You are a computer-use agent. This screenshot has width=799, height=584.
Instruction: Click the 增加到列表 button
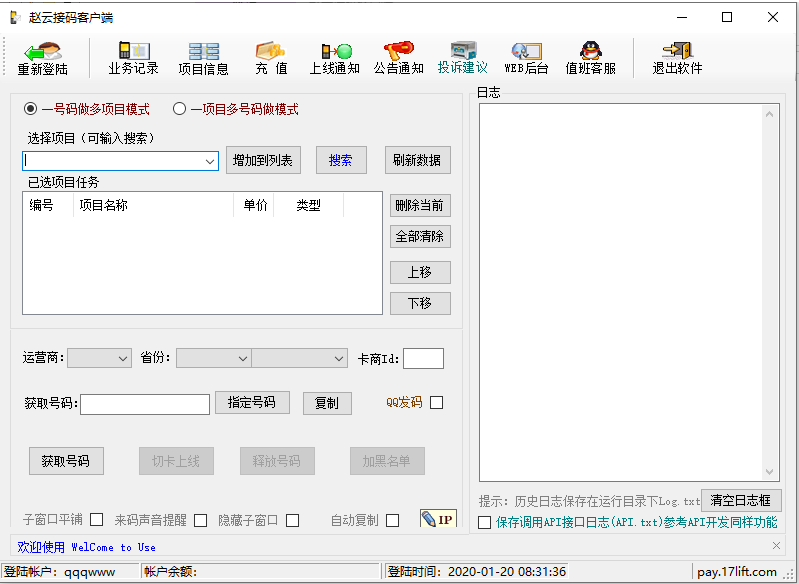tap(263, 161)
